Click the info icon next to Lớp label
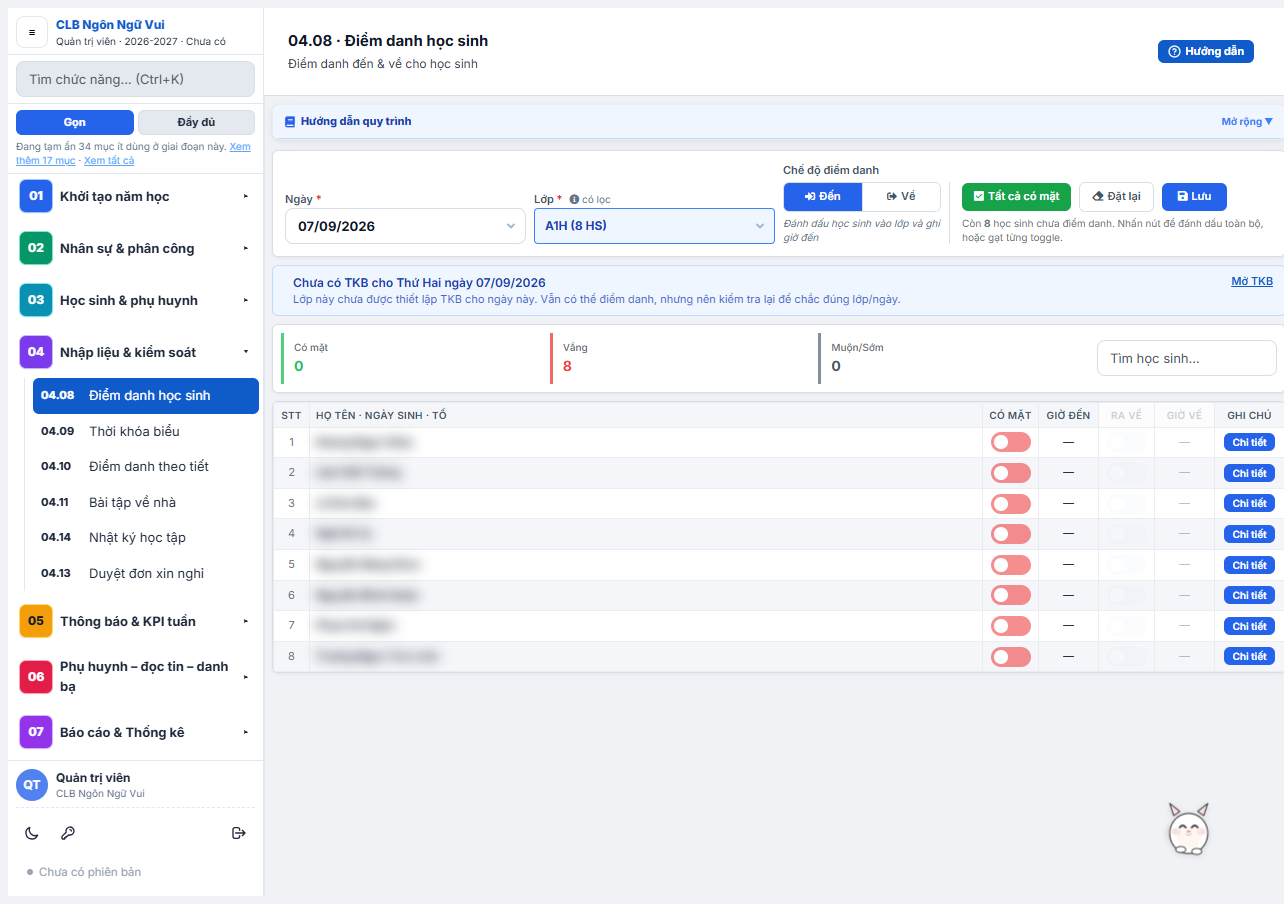1284x904 pixels. (x=574, y=199)
